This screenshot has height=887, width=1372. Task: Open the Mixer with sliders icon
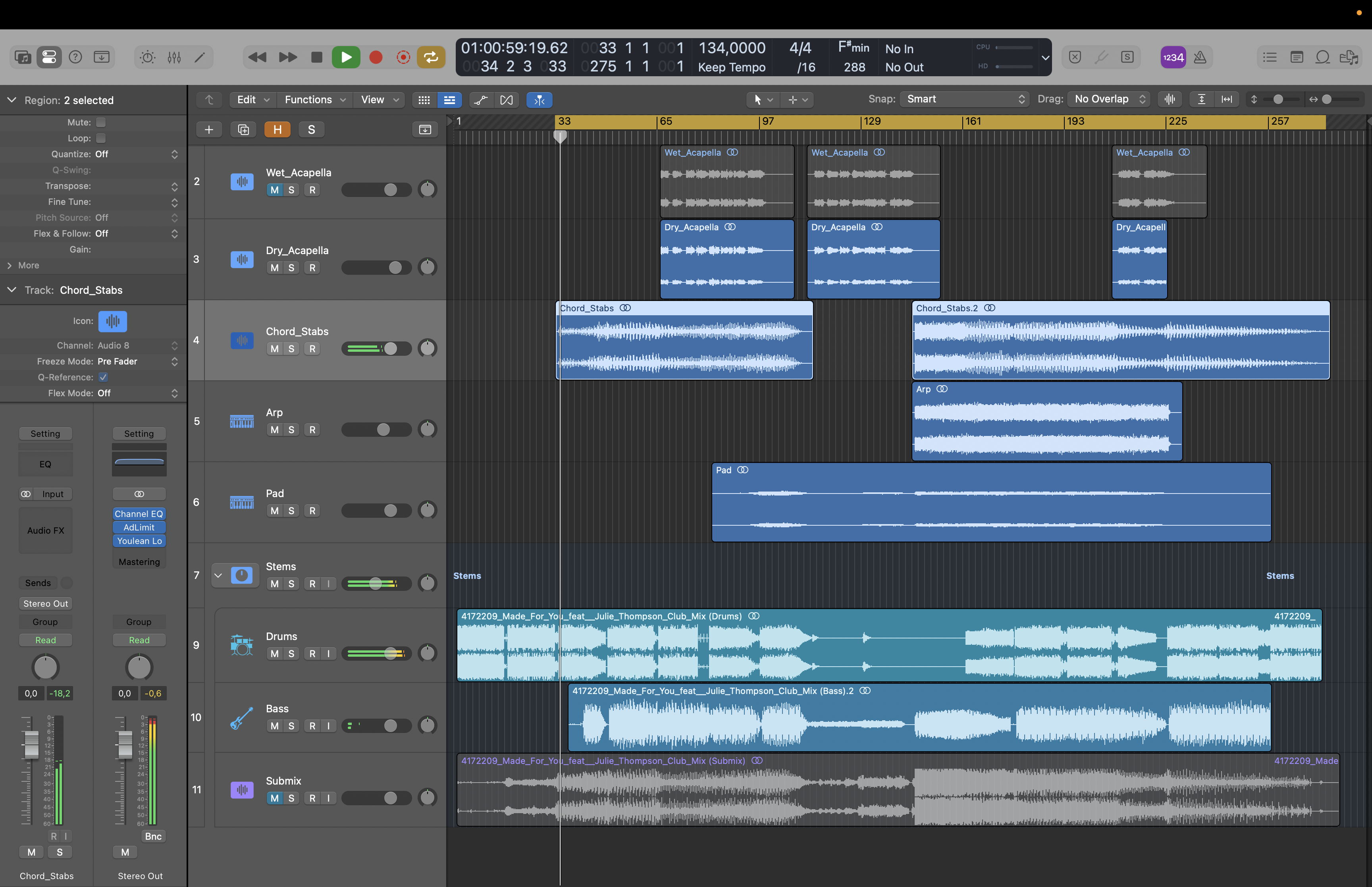(174, 57)
